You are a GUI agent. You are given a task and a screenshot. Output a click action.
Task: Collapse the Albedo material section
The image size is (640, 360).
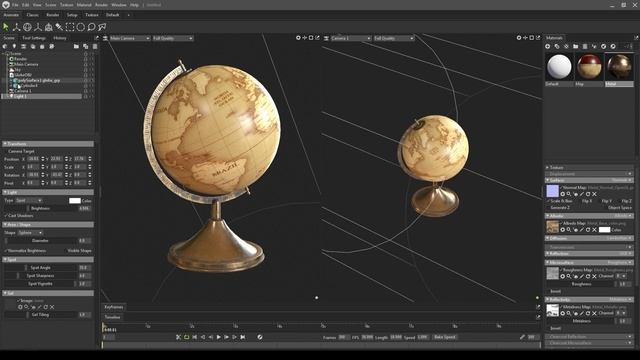(x=589, y=216)
